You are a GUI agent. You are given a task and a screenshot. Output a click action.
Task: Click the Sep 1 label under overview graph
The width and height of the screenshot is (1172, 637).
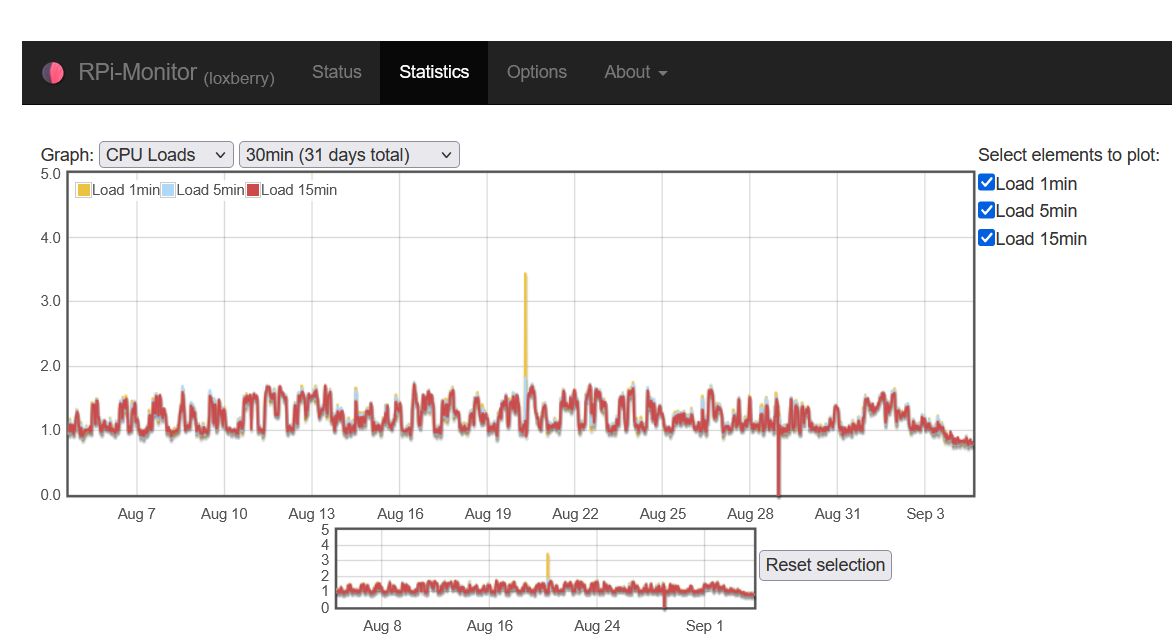pyautogui.click(x=704, y=626)
